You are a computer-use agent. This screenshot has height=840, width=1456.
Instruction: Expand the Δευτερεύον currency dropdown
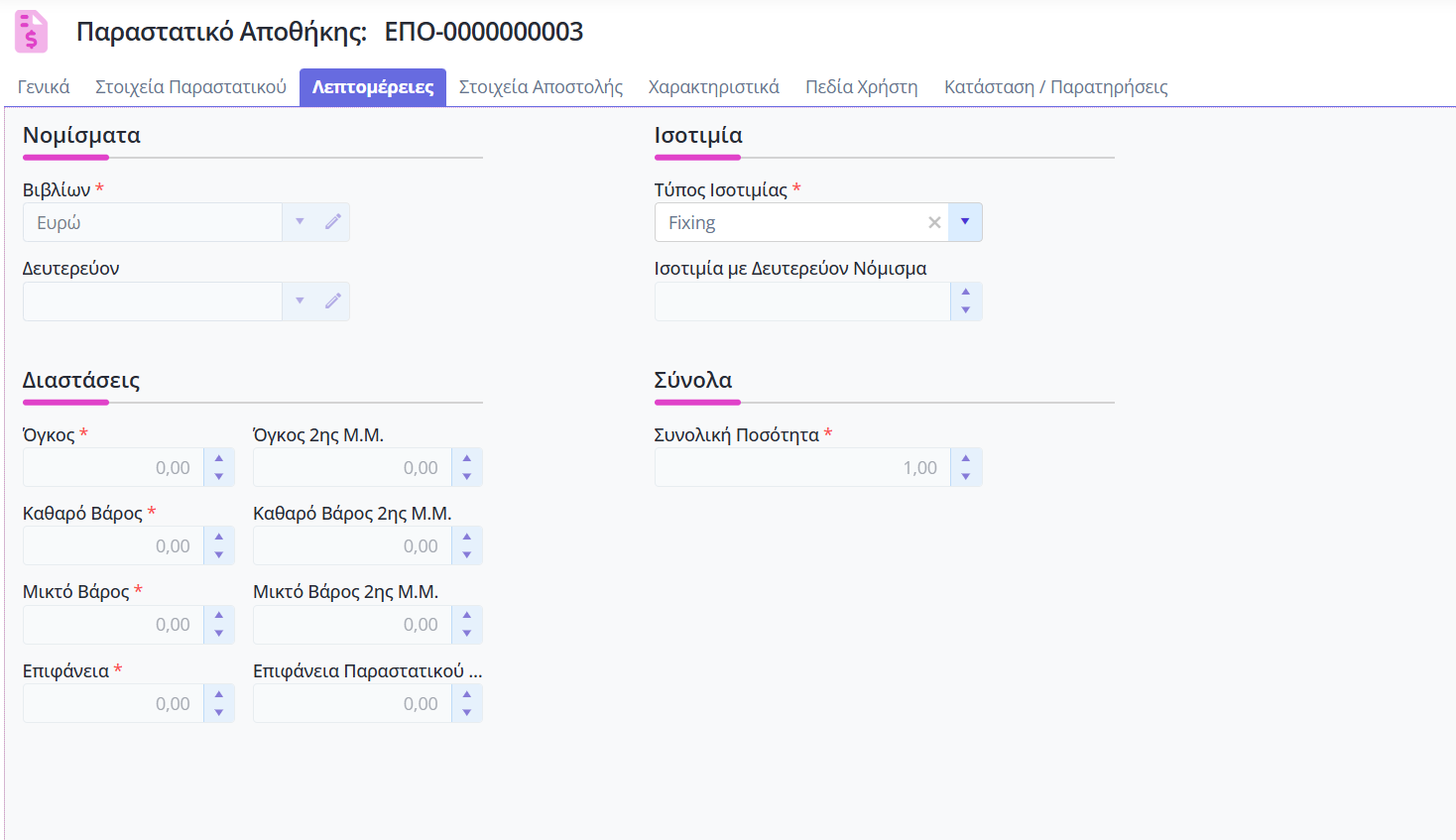(x=300, y=300)
